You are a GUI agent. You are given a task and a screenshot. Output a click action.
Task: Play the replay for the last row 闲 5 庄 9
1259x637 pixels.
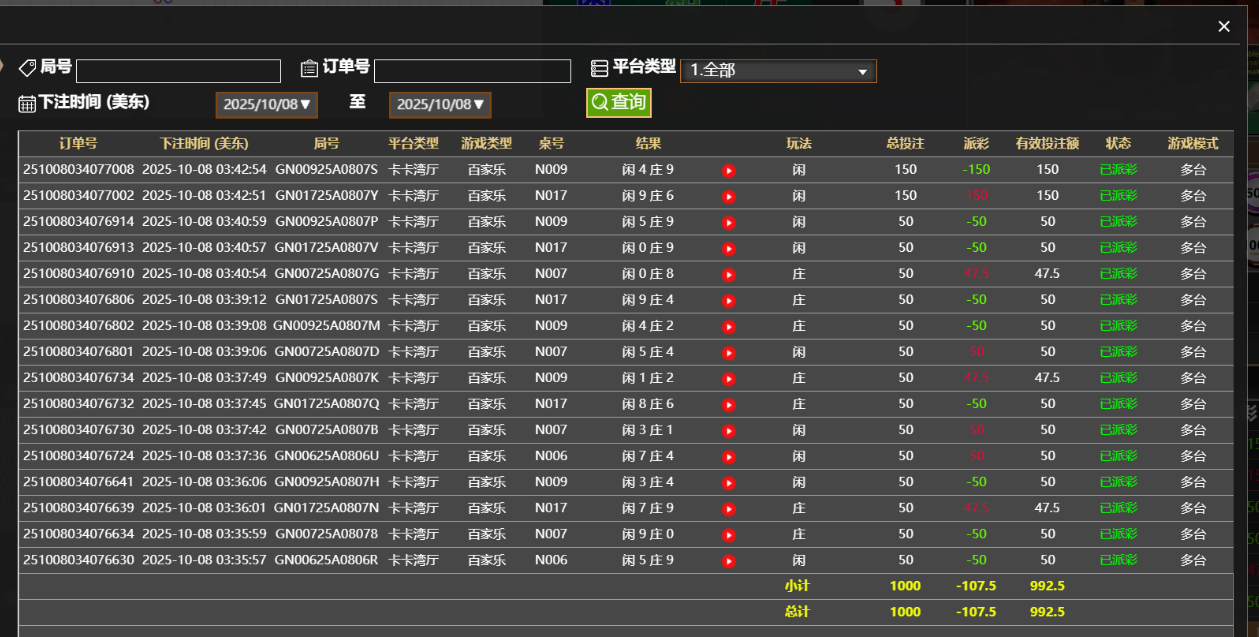[728, 560]
